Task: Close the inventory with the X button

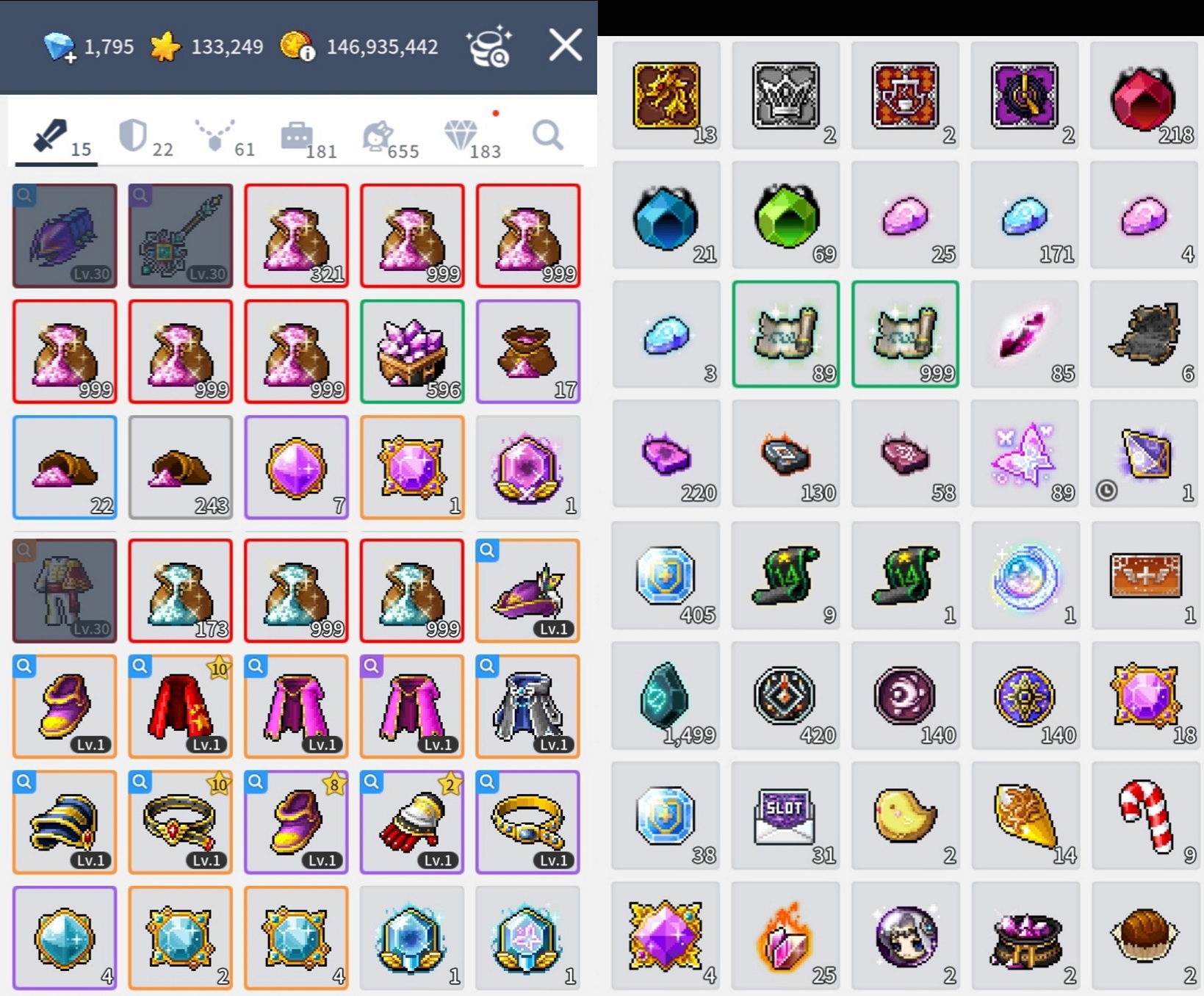Action: 566,46
